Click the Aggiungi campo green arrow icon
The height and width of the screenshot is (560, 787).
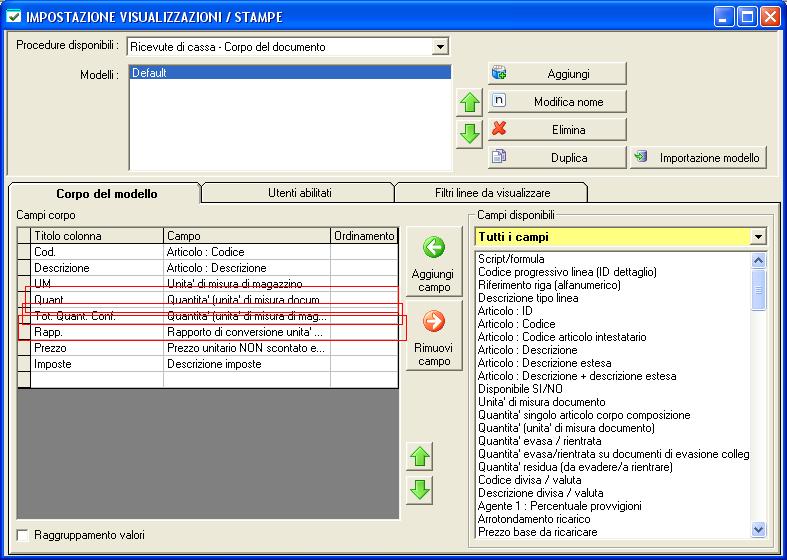coord(434,248)
